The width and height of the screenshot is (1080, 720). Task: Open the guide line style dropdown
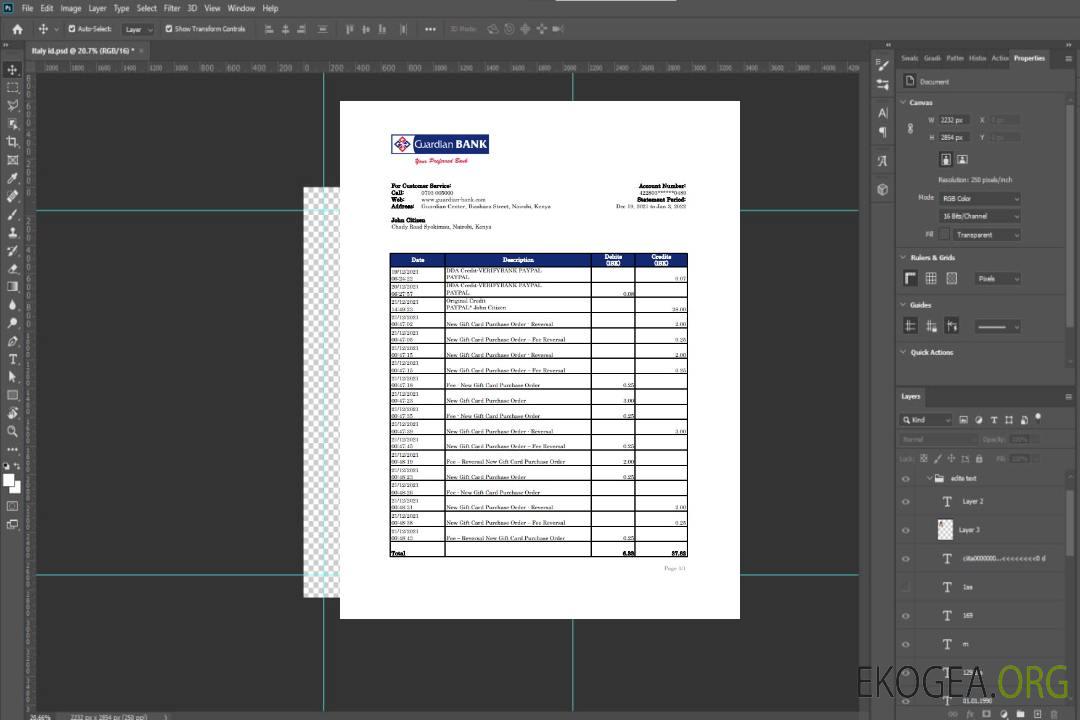[x=998, y=327]
